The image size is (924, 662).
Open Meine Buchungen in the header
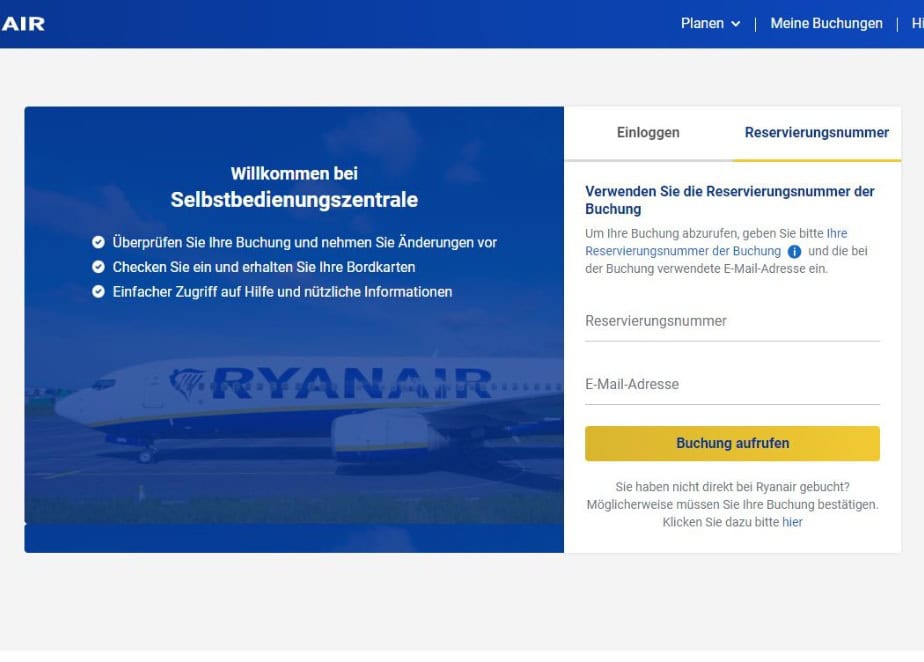click(x=826, y=24)
